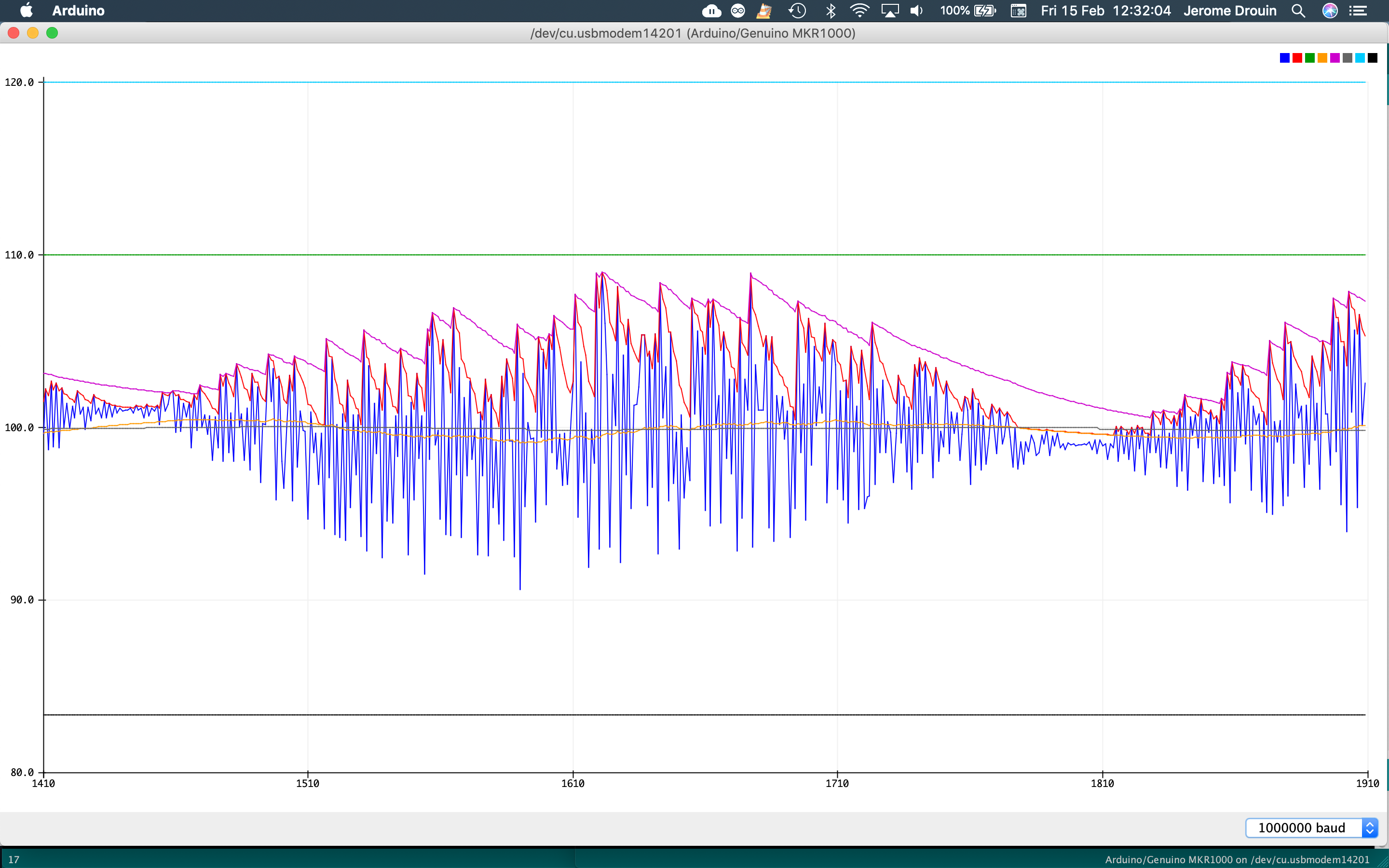Click the line number 17 in status bar
Viewport: 1389px width, 868px height.
[x=14, y=859]
